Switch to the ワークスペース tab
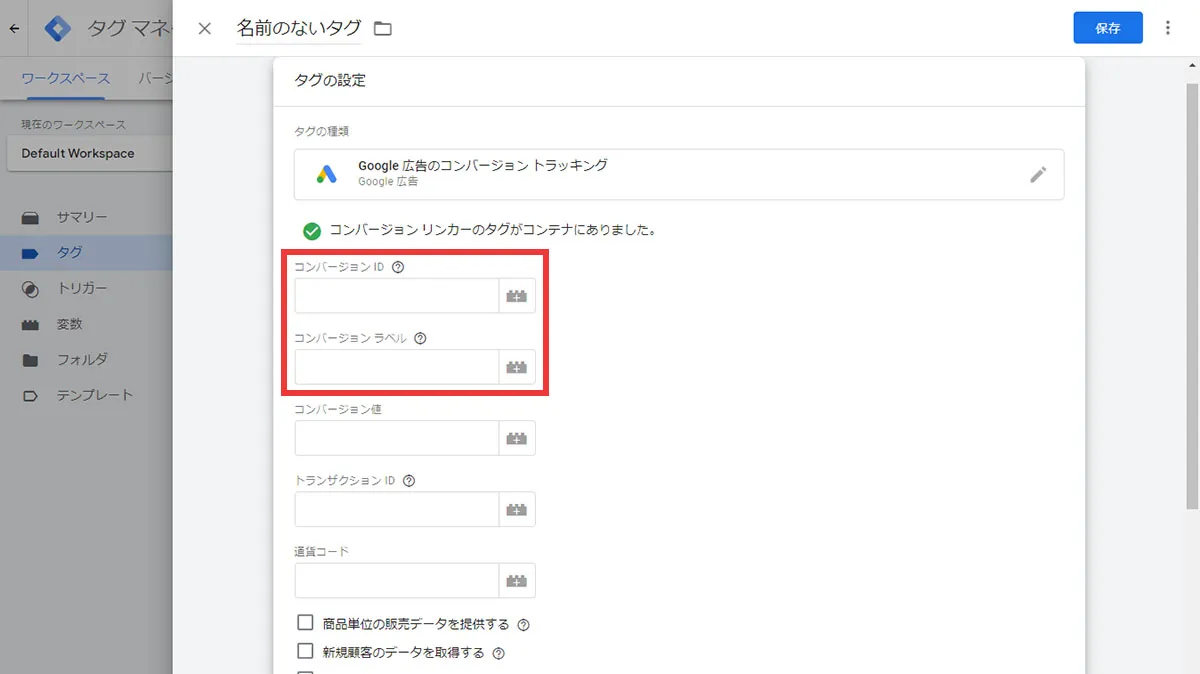Viewport: 1200px width, 674px height. pyautogui.click(x=66, y=78)
